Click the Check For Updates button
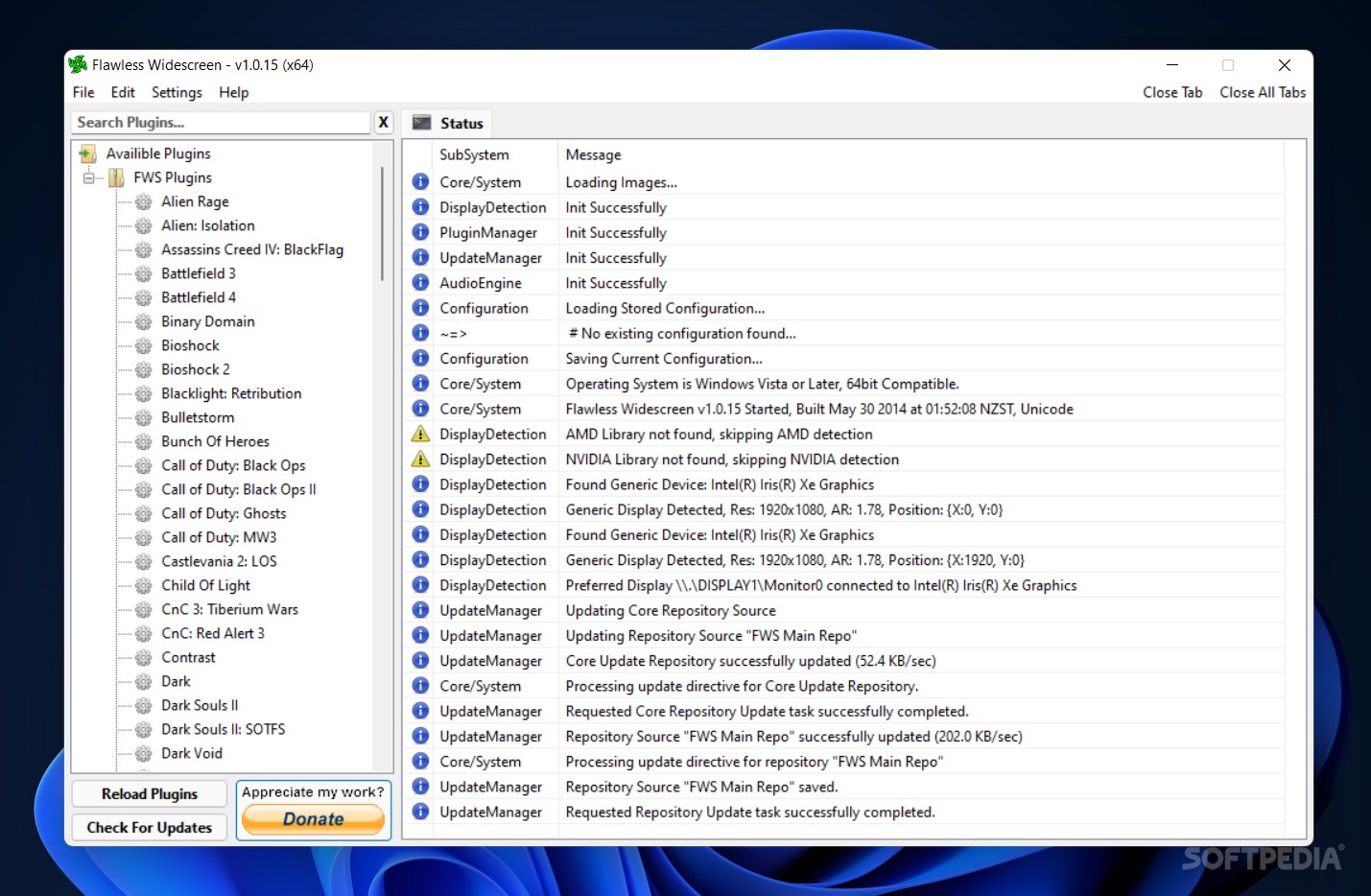 pos(150,827)
